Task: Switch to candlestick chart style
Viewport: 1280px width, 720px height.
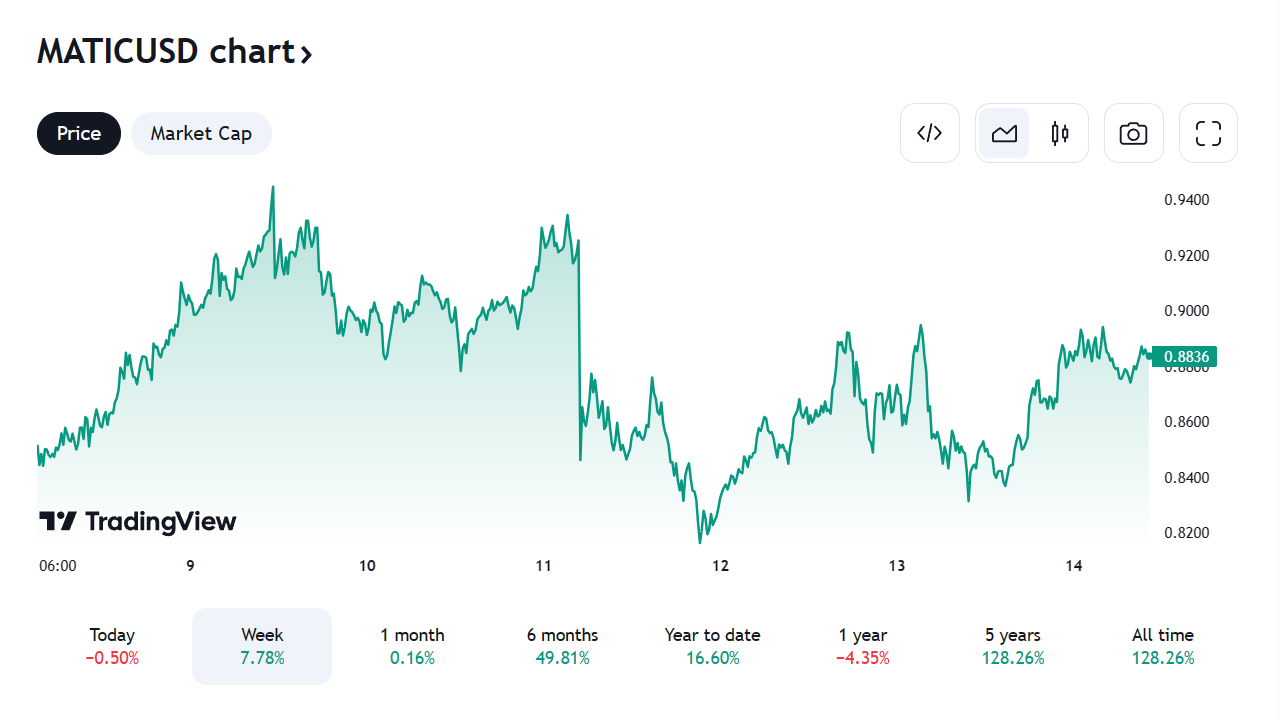Action: tap(1060, 133)
